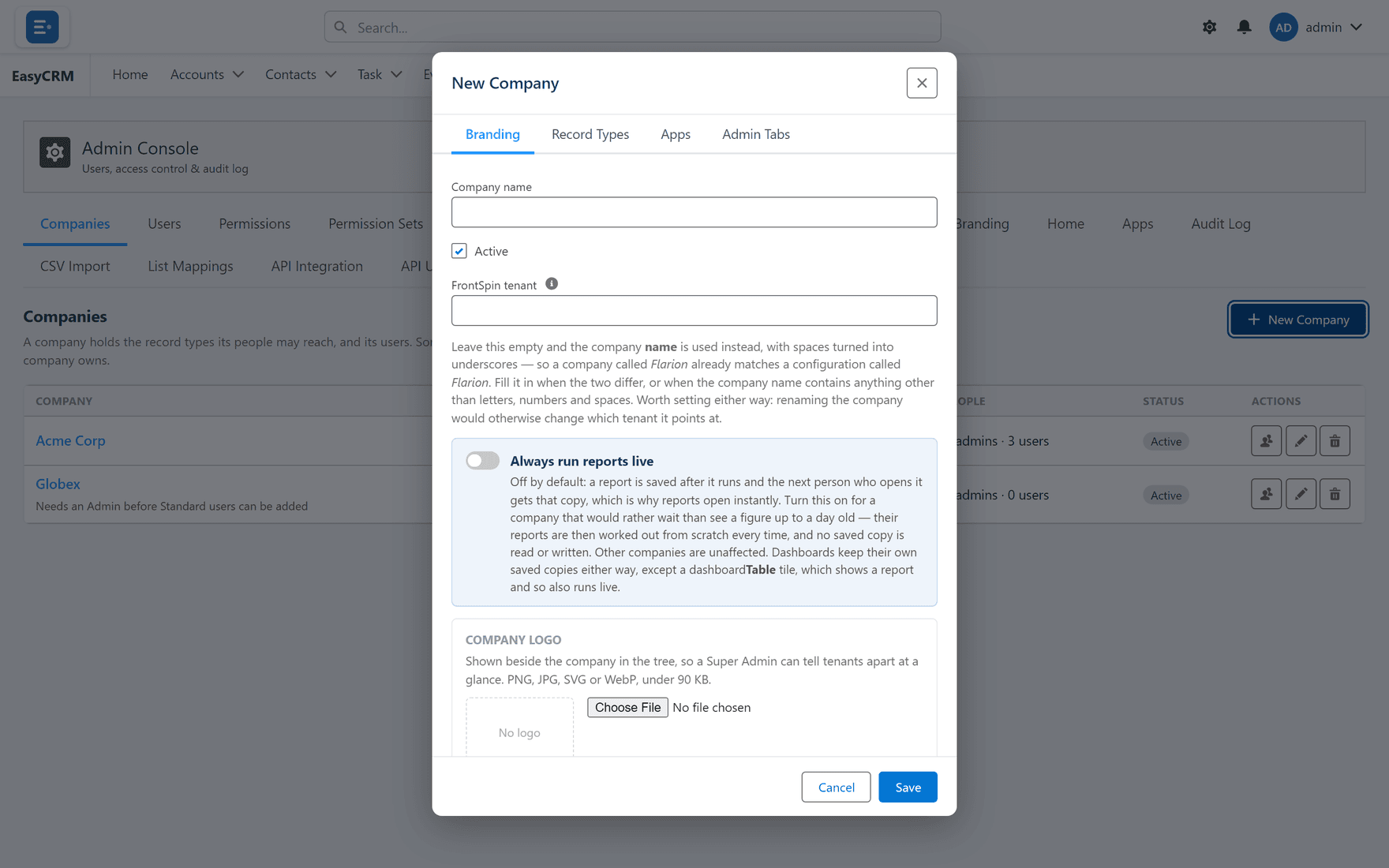The width and height of the screenshot is (1389, 868).
Task: Open the CSV Import tab
Action: 75,266
